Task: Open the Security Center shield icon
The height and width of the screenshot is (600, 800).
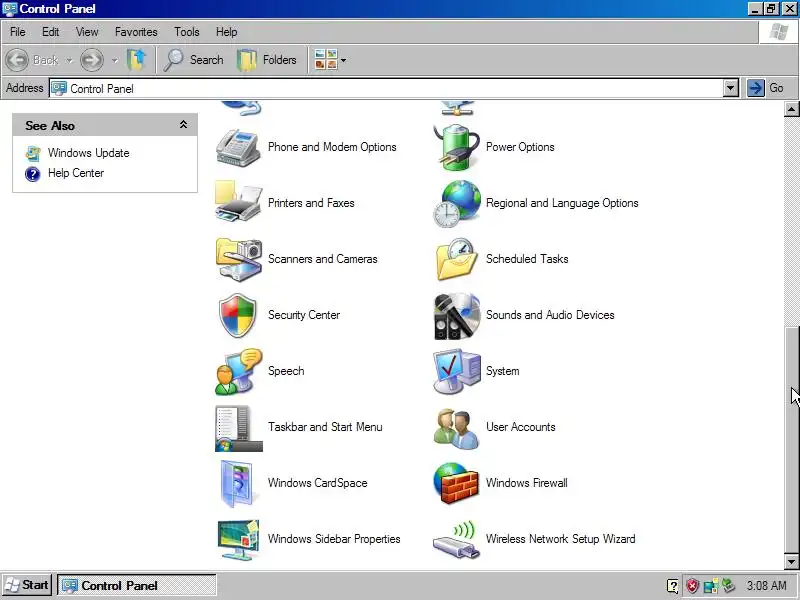Action: pos(237,315)
